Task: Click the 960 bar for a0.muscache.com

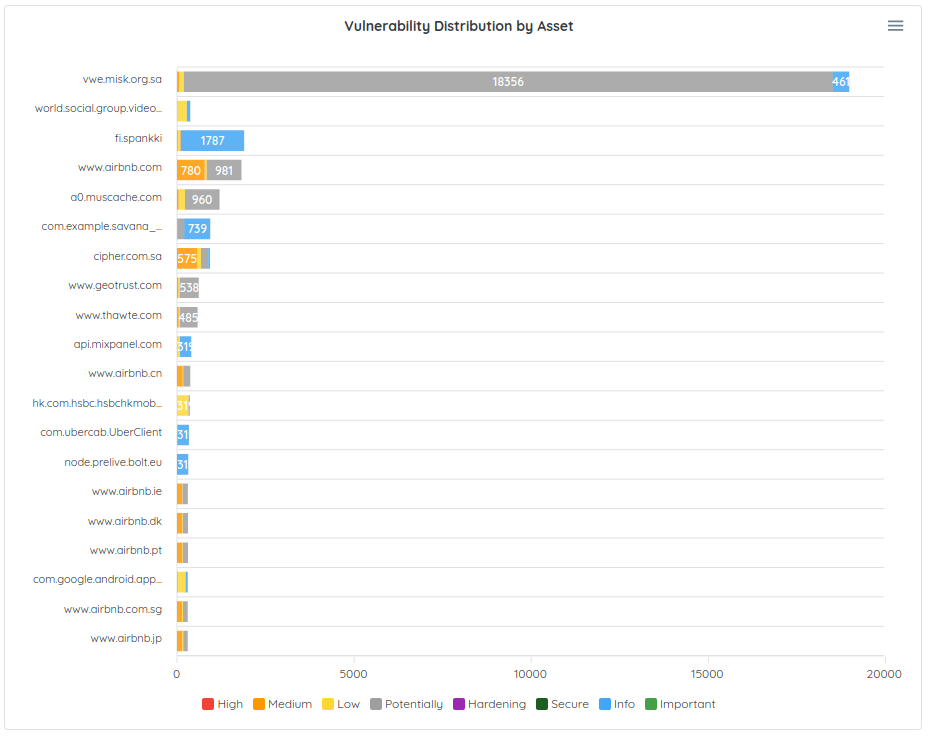Action: (202, 200)
